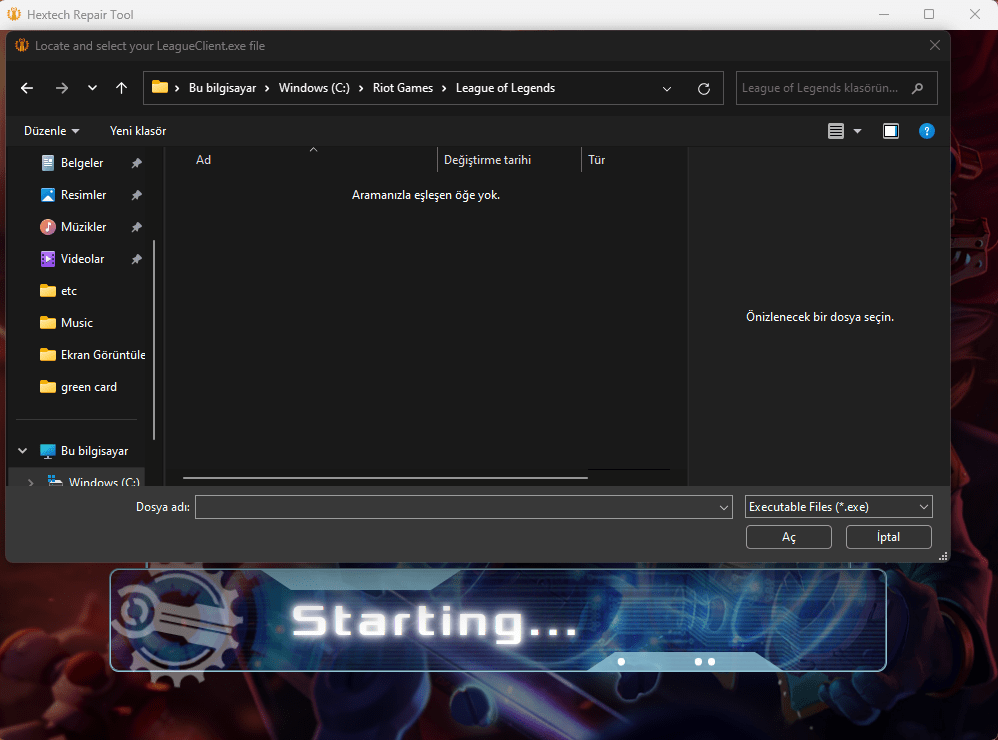Open Müzikler in the sidebar
Screen dimensions: 998x740
click(83, 227)
